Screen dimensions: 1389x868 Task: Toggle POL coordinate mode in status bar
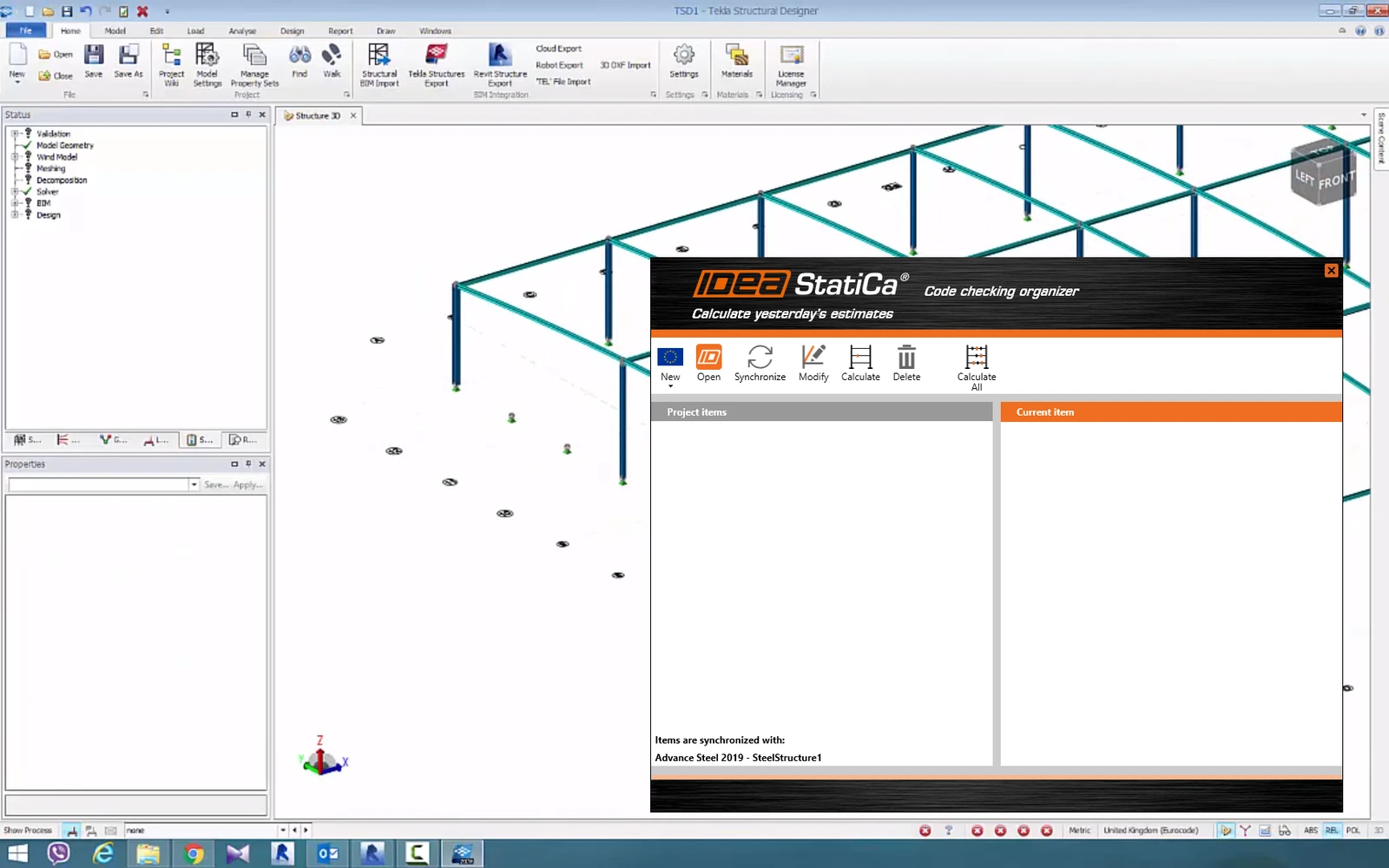click(1353, 831)
